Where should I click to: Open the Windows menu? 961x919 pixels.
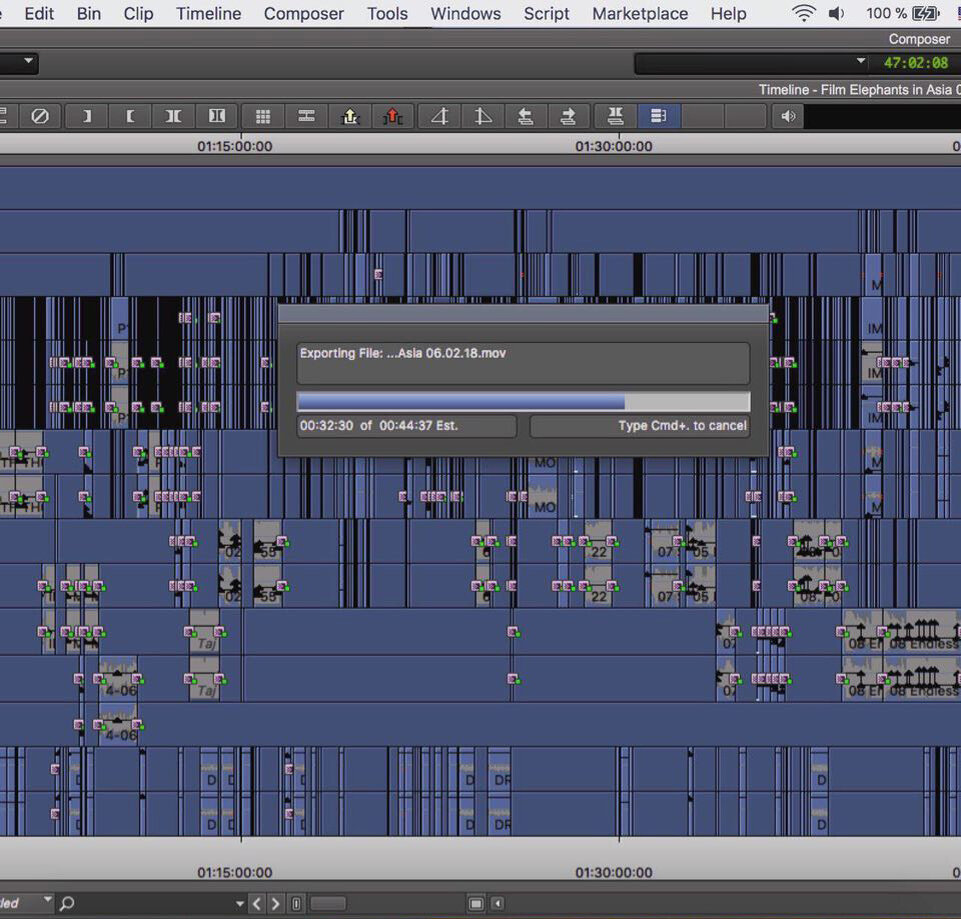coord(466,13)
